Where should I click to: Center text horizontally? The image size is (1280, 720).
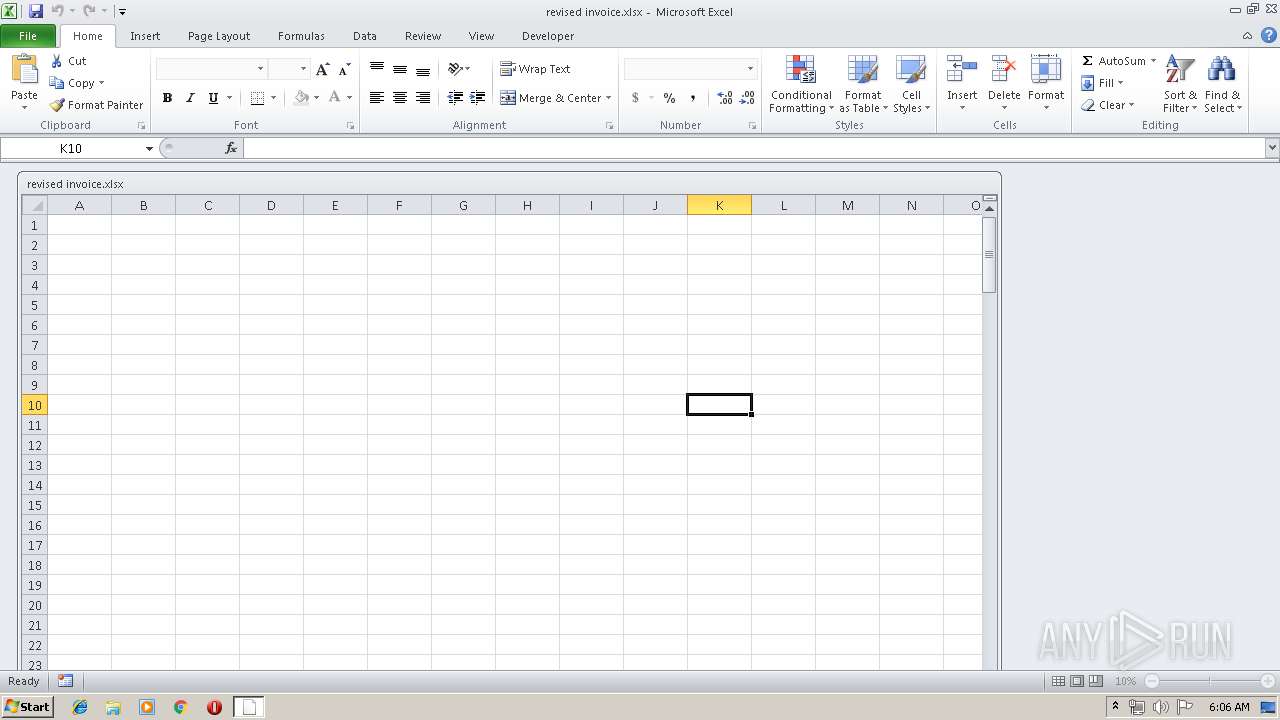[400, 98]
